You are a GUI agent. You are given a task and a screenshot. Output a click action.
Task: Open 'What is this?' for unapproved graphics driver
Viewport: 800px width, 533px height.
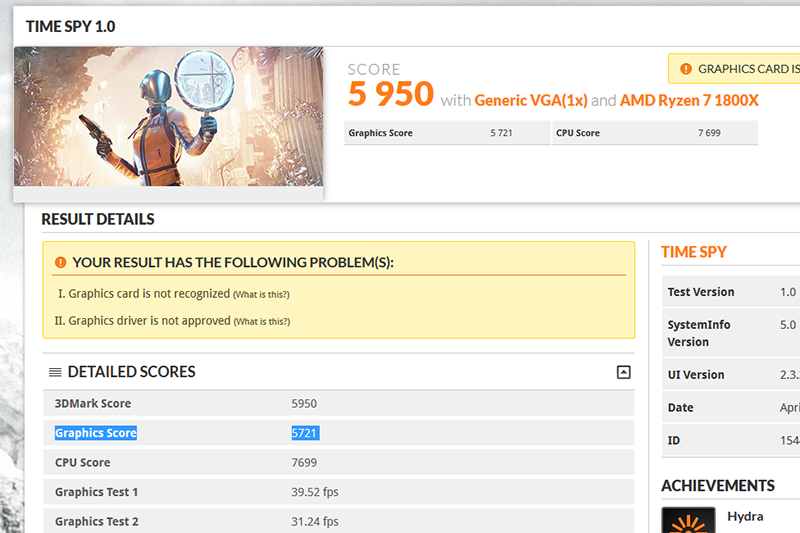[262, 322]
